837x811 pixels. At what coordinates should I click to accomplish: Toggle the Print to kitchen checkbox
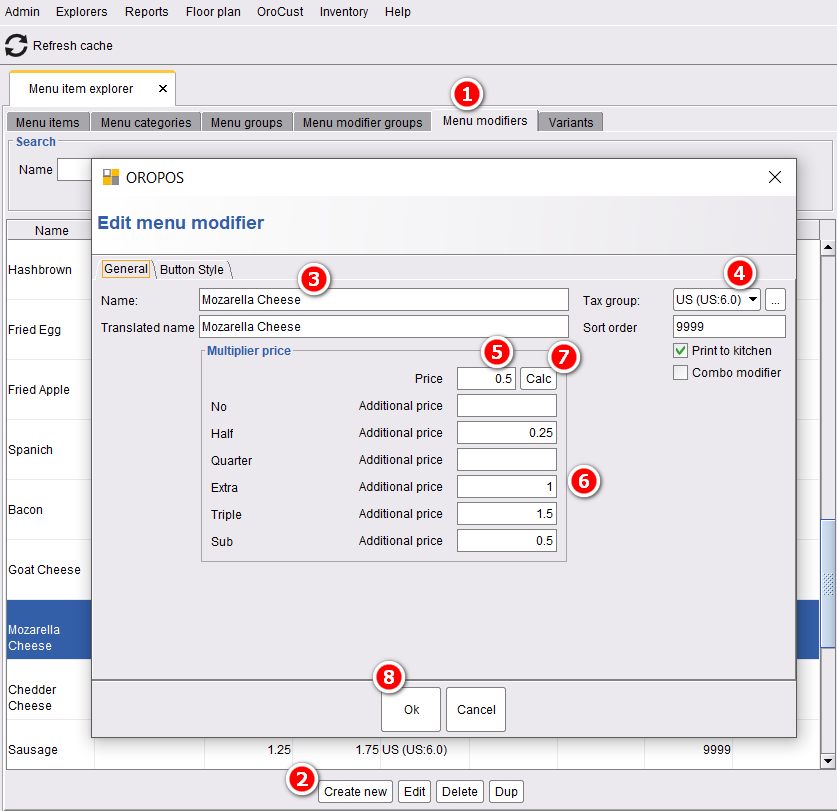click(x=680, y=351)
